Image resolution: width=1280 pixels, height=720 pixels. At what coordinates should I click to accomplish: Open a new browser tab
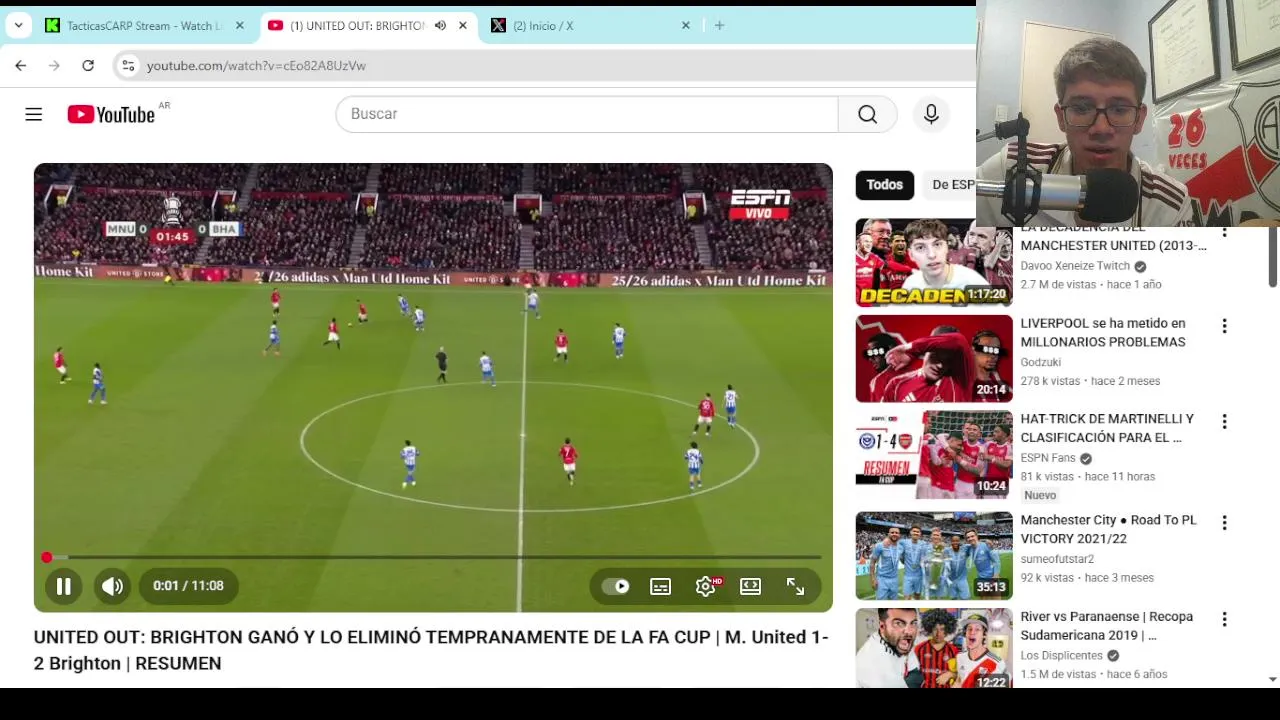coord(719,25)
